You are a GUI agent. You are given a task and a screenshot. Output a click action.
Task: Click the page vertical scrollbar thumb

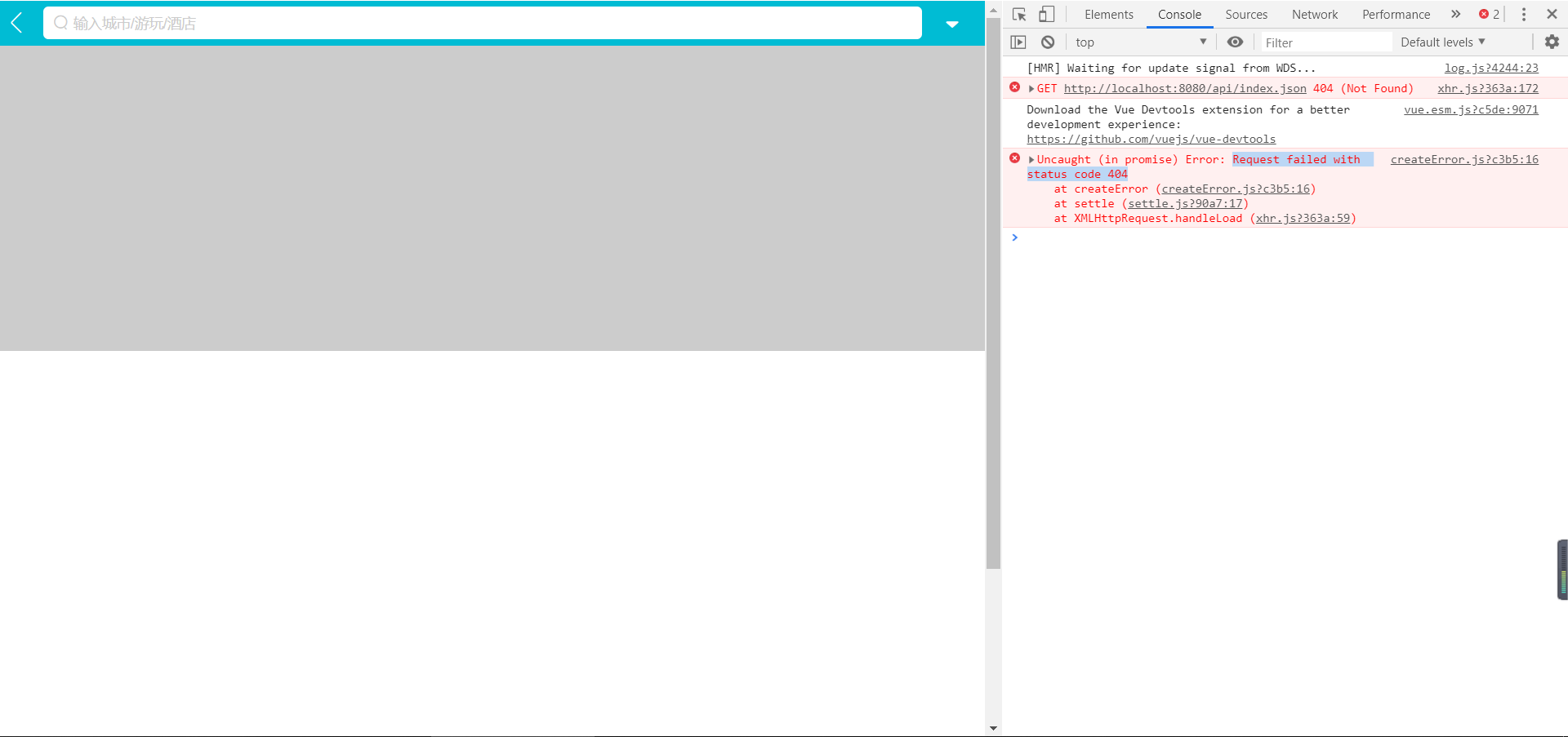pos(993,294)
